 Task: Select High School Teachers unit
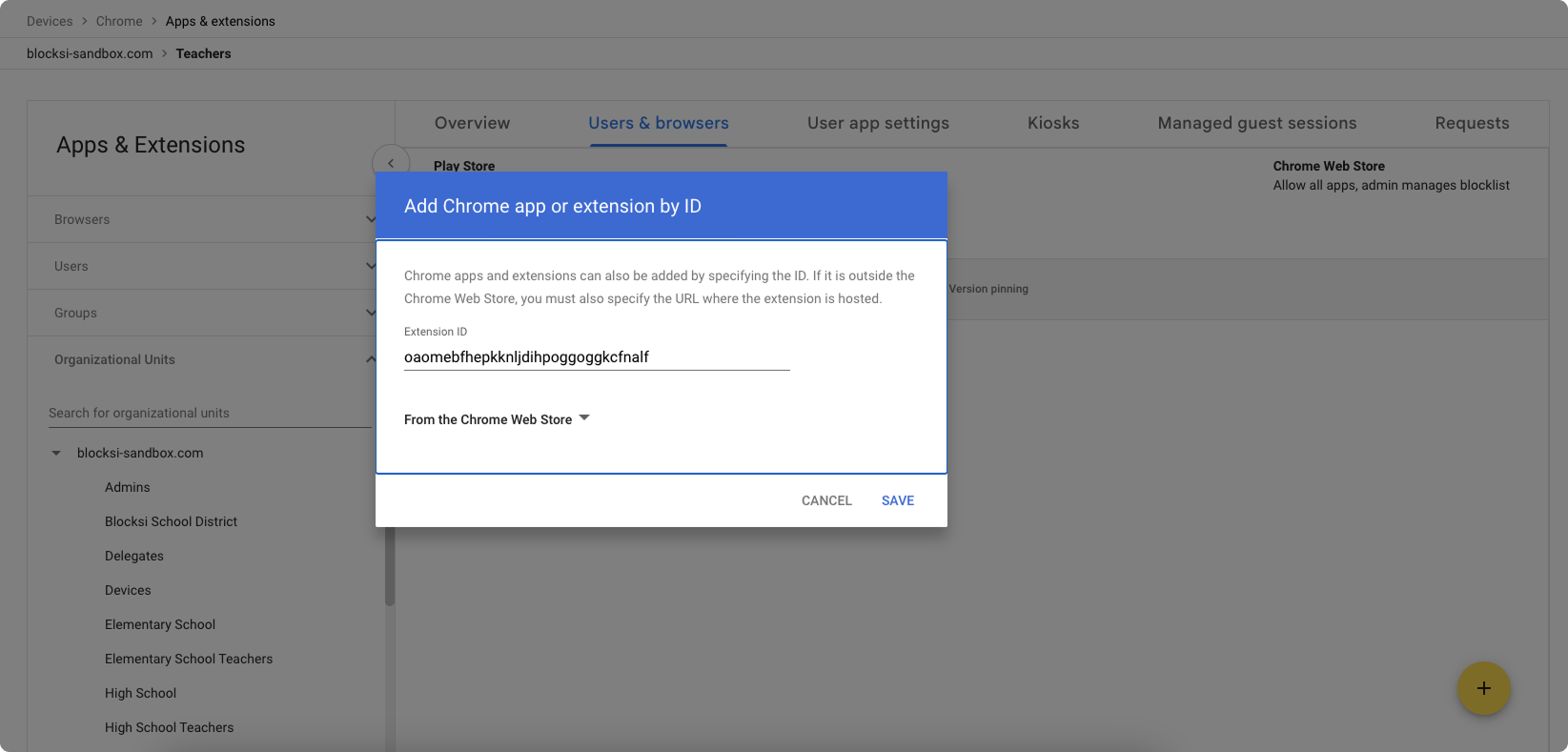pos(169,727)
